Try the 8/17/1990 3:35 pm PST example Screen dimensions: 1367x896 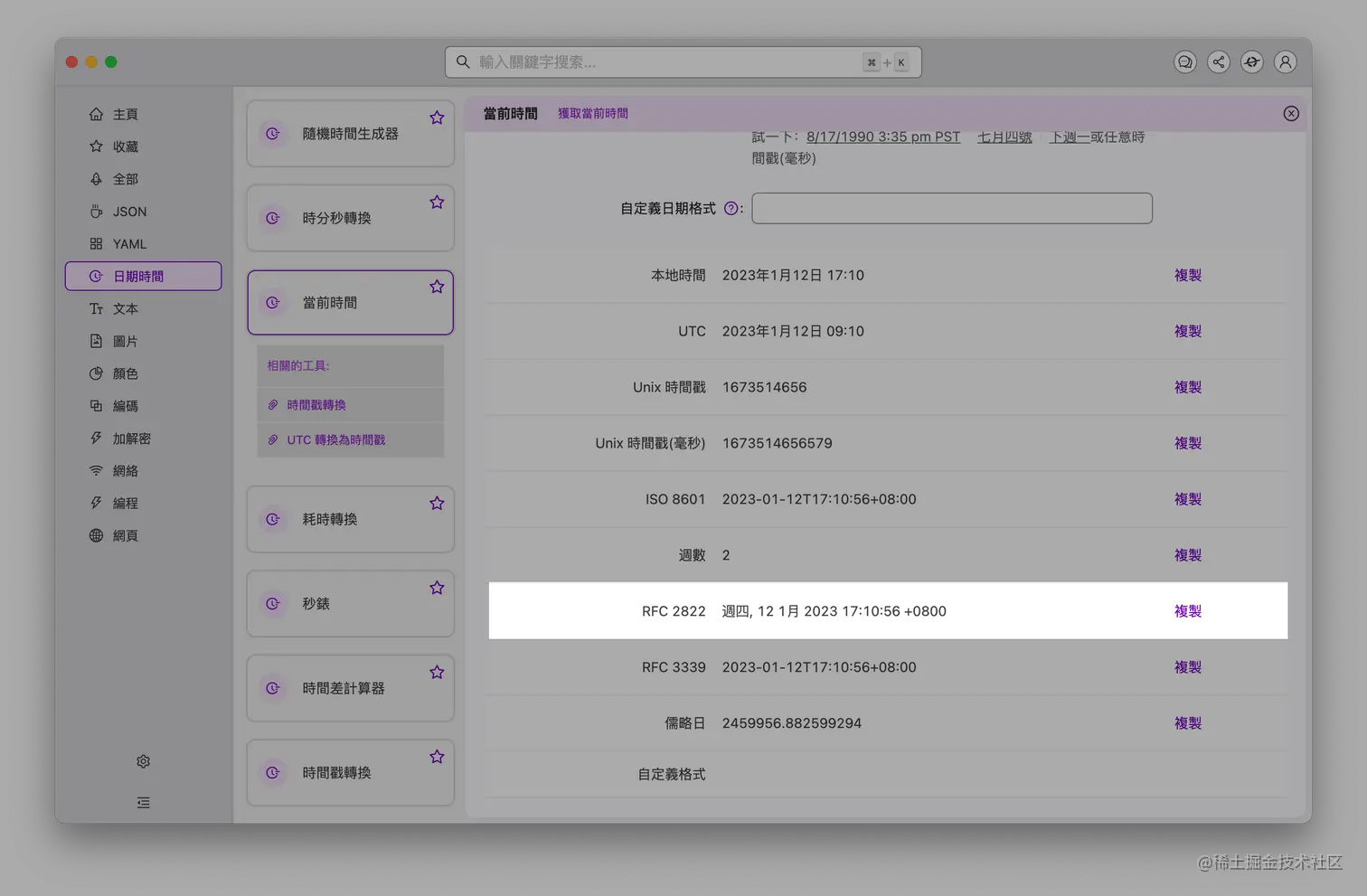(883, 137)
